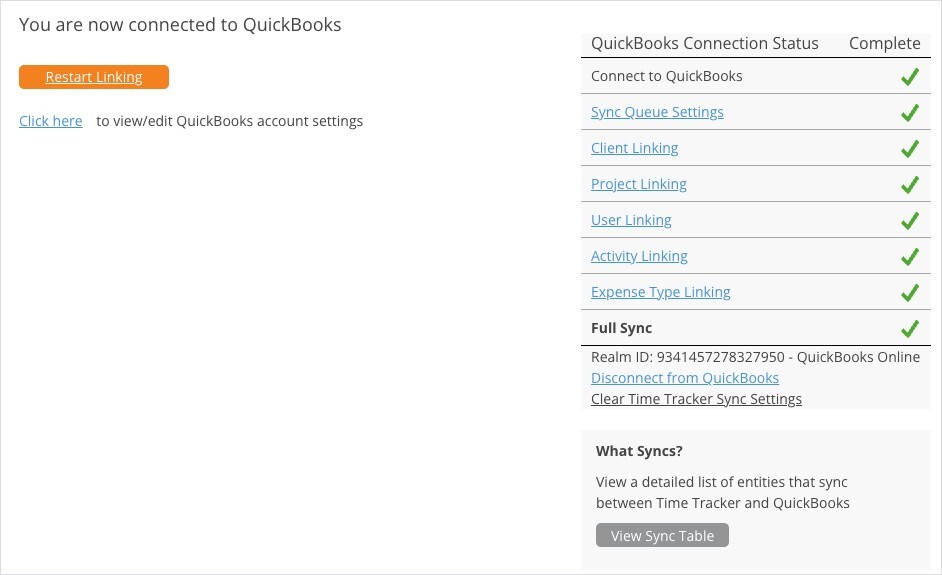Click checkmark beside Sync Queue Settings
The width and height of the screenshot is (942, 575).
pos(910,113)
